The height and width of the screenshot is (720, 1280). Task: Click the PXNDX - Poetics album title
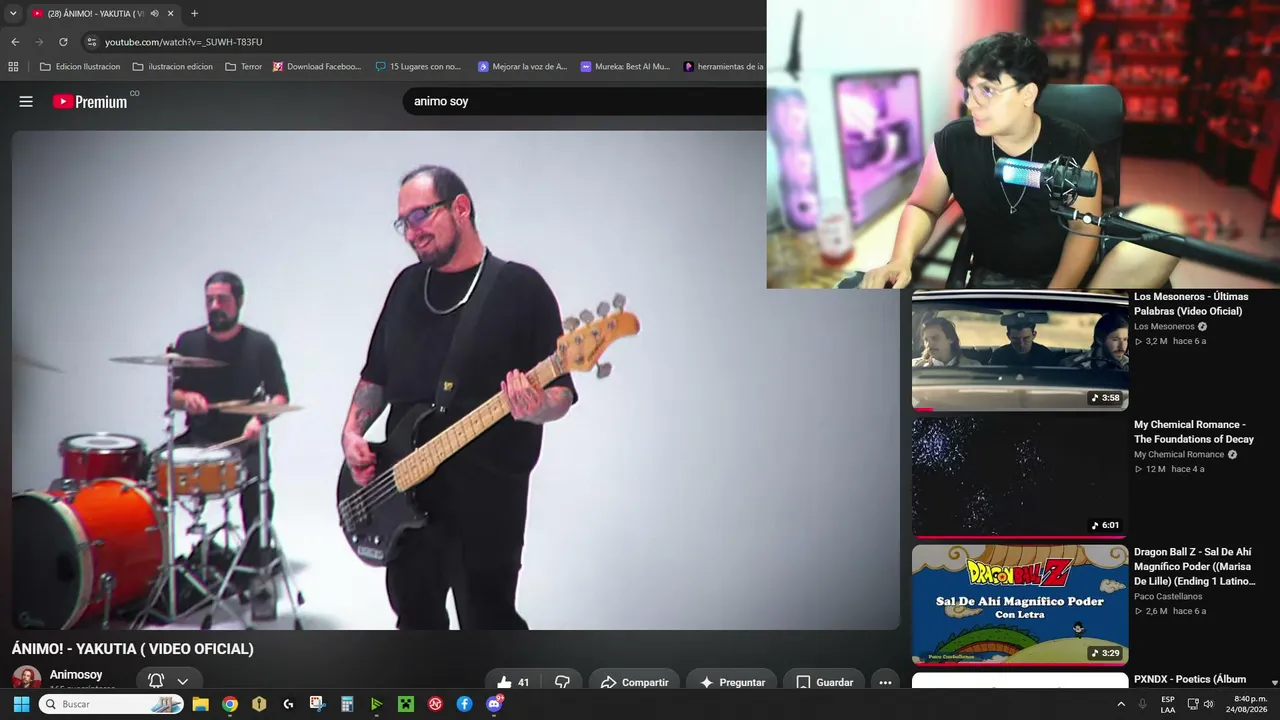pyautogui.click(x=1190, y=679)
